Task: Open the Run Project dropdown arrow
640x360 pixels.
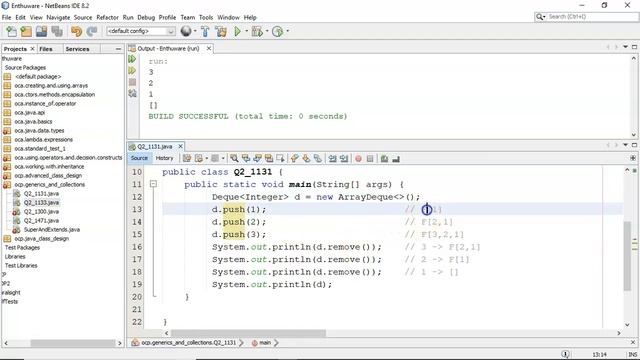Action: click(x=246, y=31)
